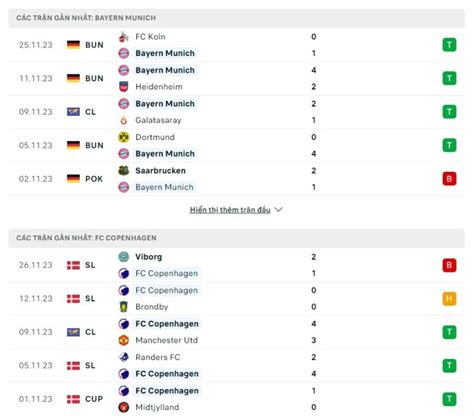Click the Randers FC logo
Viewport: 474px width, 416px height.
pyautogui.click(x=124, y=357)
